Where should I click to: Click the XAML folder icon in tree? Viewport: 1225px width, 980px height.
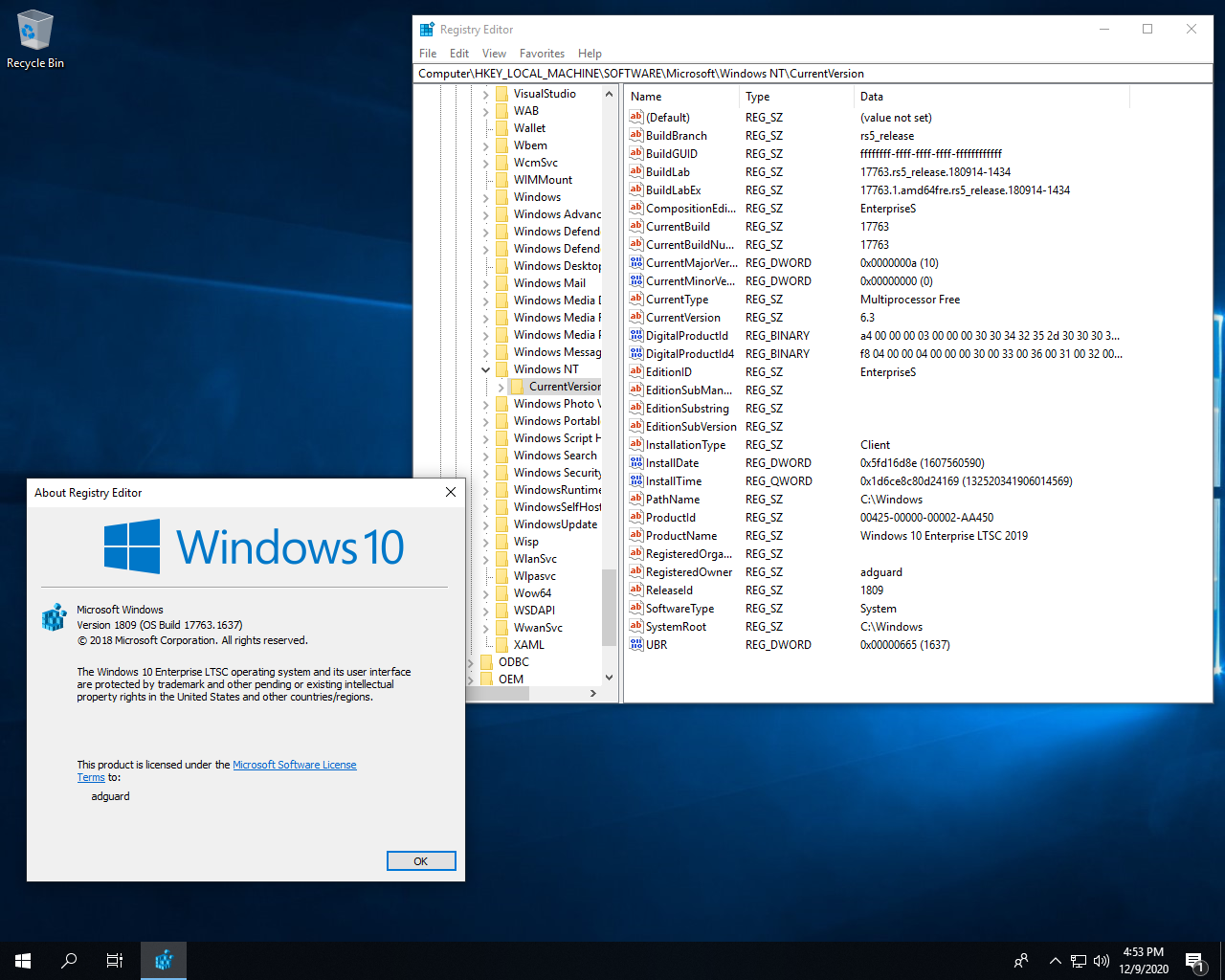(x=501, y=645)
